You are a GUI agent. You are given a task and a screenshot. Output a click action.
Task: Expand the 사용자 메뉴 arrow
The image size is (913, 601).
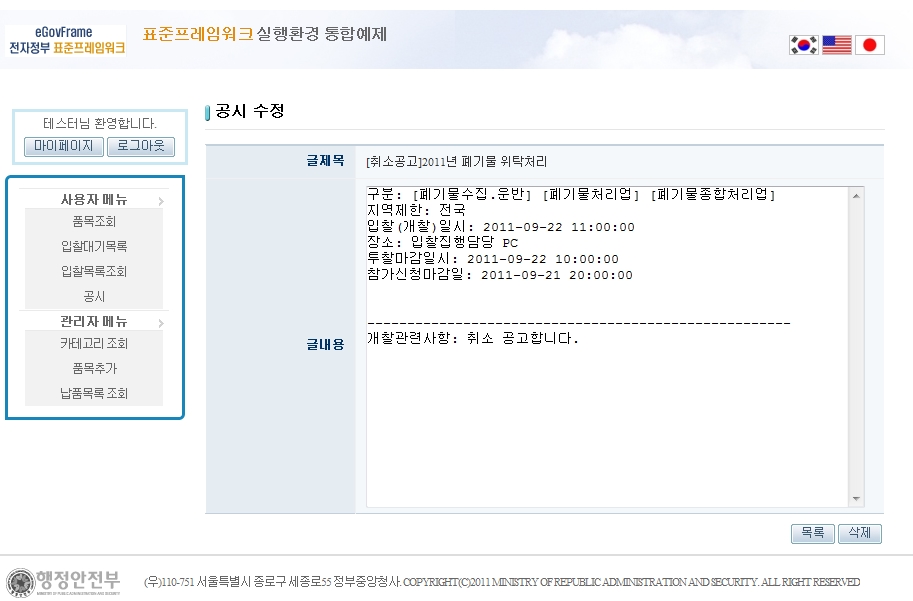pyautogui.click(x=160, y=201)
